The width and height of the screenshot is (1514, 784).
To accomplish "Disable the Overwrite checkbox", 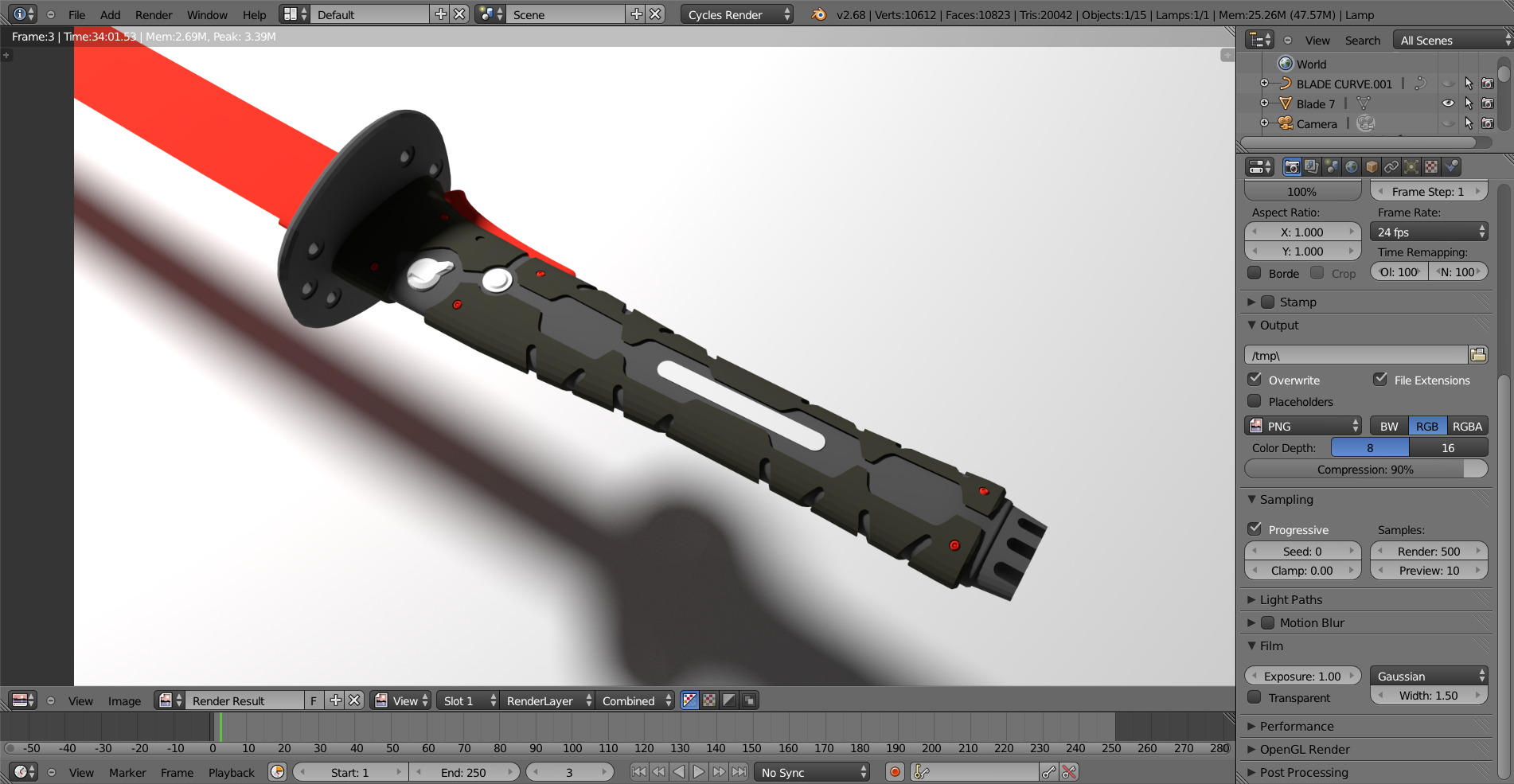I will point(1255,380).
